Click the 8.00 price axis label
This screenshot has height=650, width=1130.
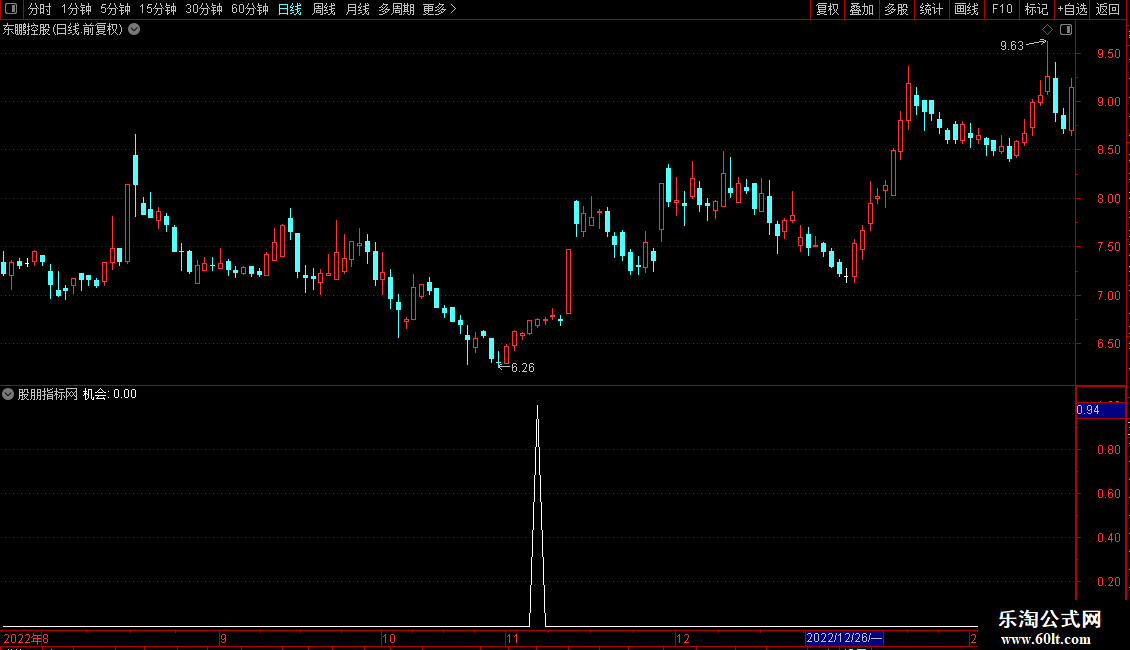point(1108,199)
